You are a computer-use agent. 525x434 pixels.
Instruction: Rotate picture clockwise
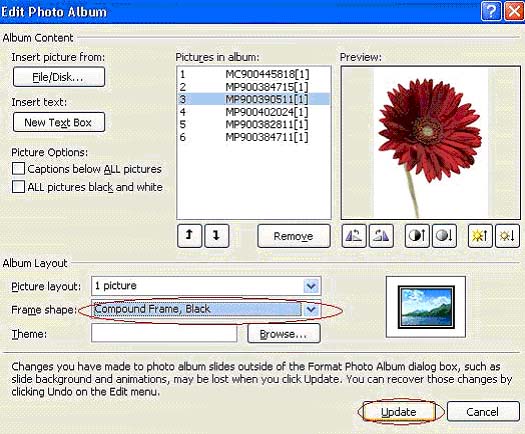381,236
